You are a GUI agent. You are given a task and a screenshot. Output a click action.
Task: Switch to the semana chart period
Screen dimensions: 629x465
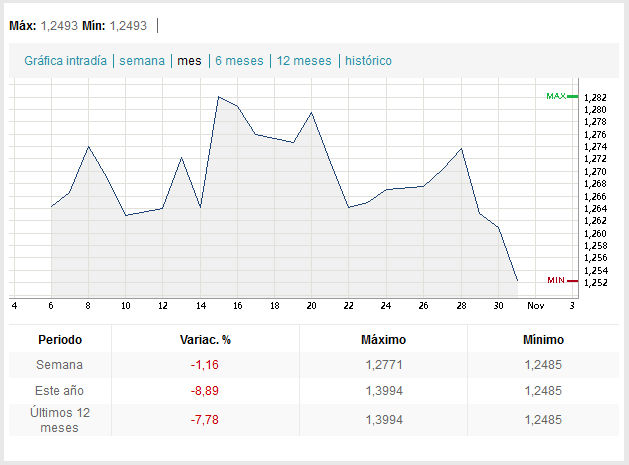coord(142,61)
